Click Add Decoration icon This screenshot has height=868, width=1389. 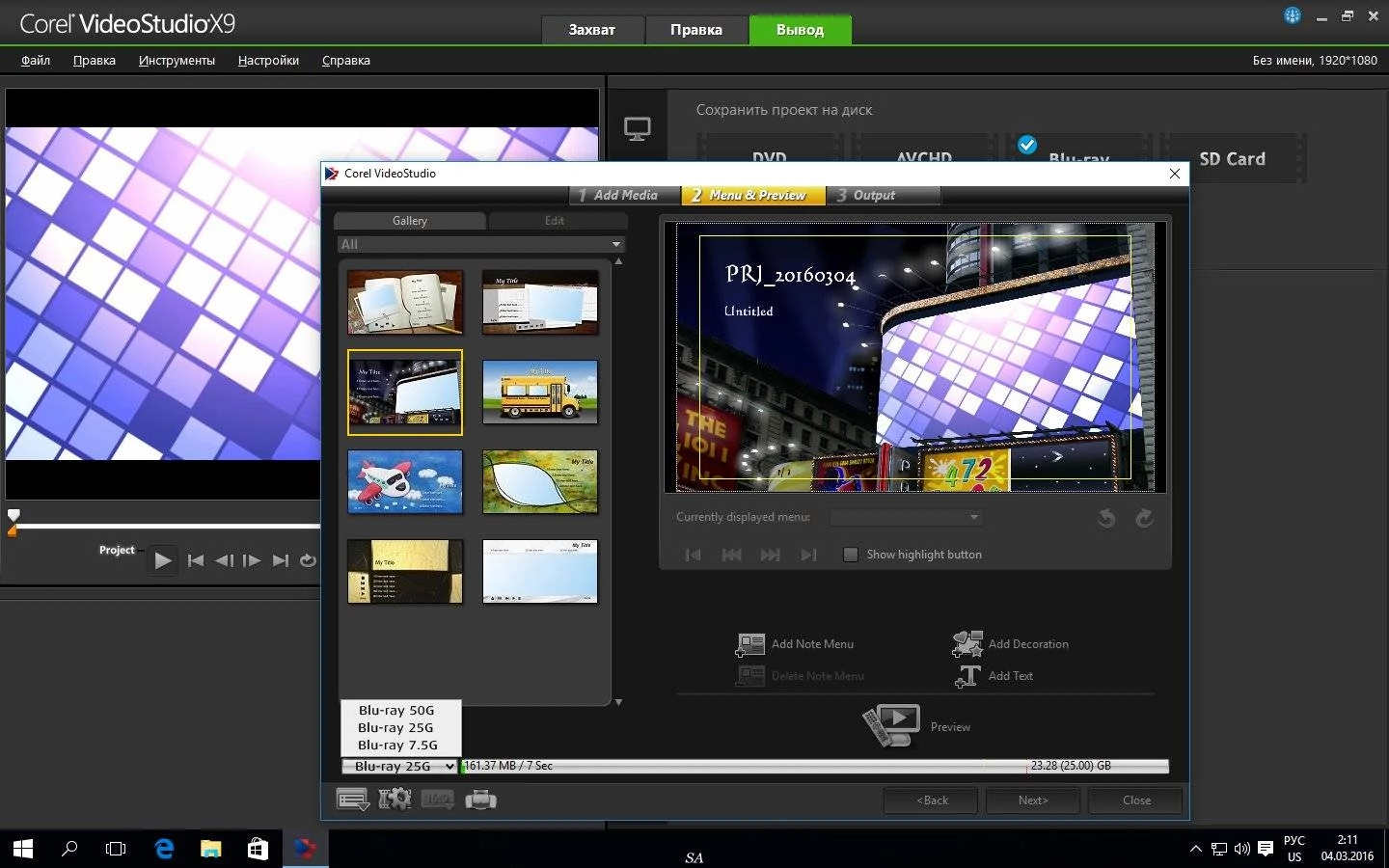967,644
